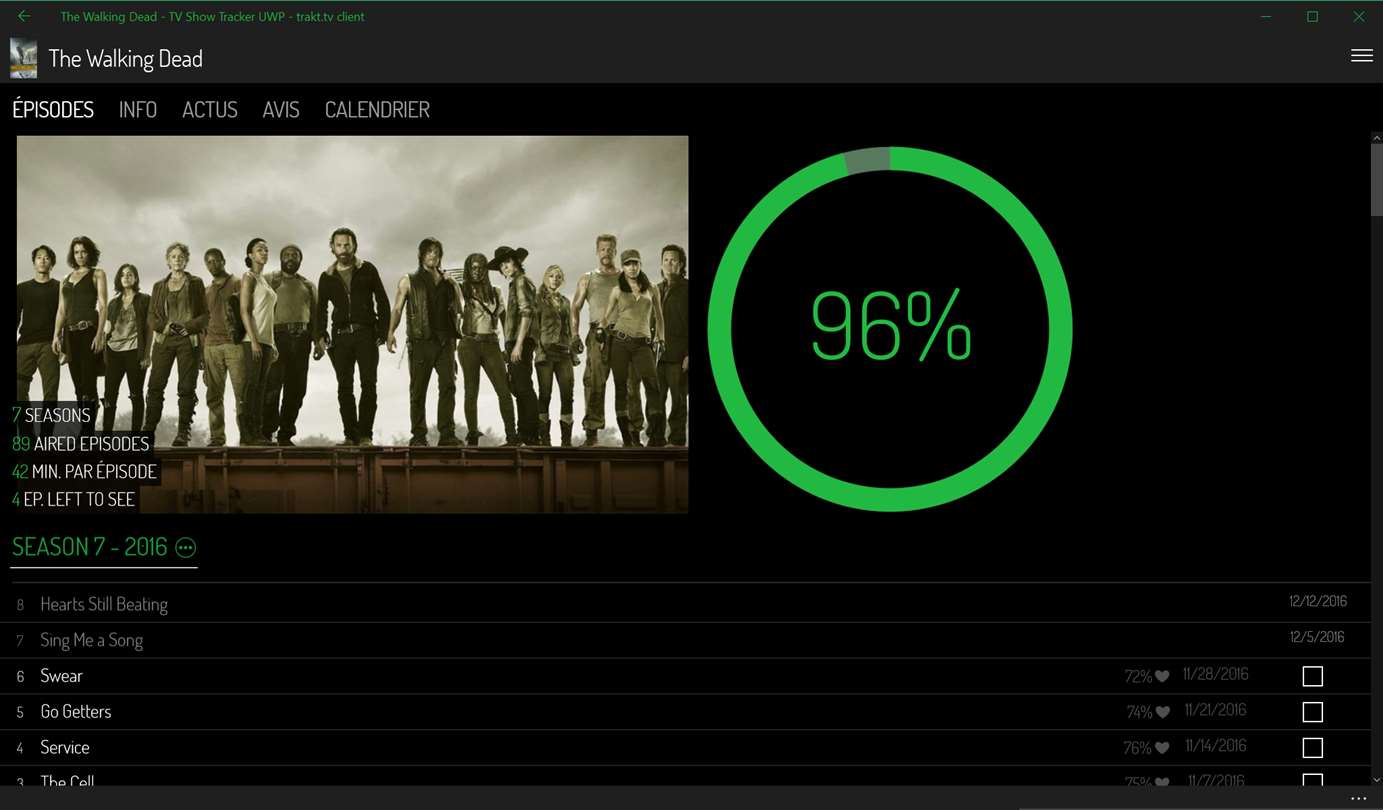Click the 96% progress ring
Image resolution: width=1383 pixels, height=810 pixels.
pos(890,329)
